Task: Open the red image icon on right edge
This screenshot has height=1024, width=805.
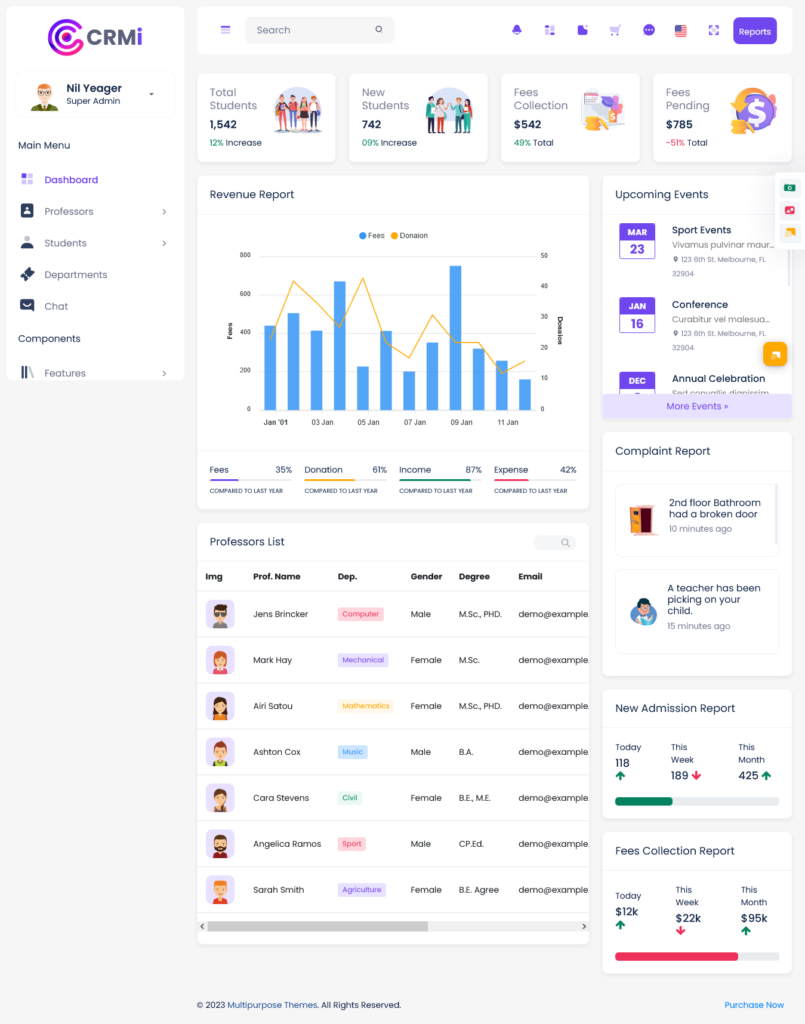Action: [x=789, y=210]
